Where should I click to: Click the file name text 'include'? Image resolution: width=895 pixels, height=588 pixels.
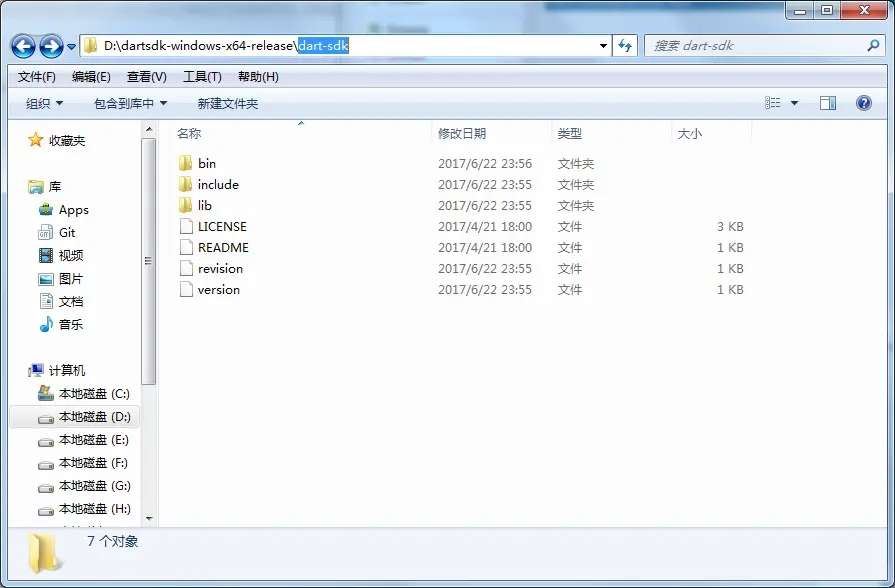(218, 184)
